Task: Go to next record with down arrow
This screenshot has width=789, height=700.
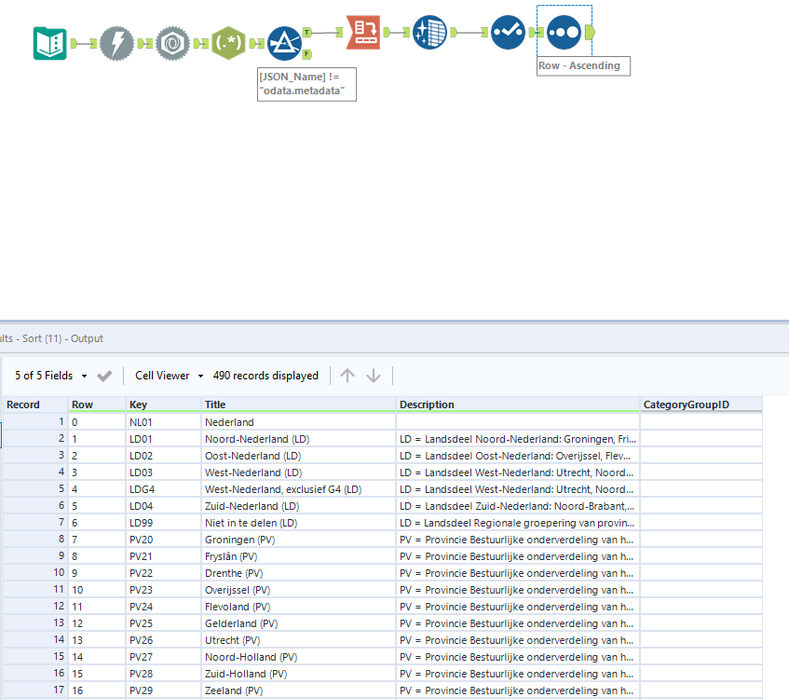Action: tap(373, 375)
